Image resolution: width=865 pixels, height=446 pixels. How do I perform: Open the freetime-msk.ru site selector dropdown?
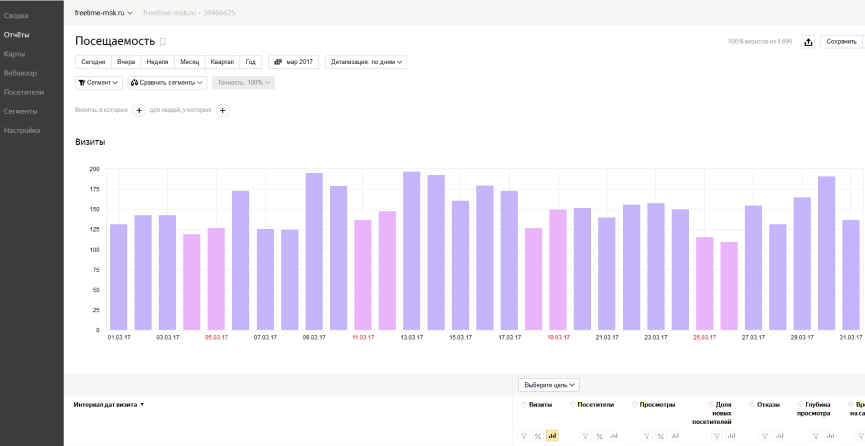(104, 13)
